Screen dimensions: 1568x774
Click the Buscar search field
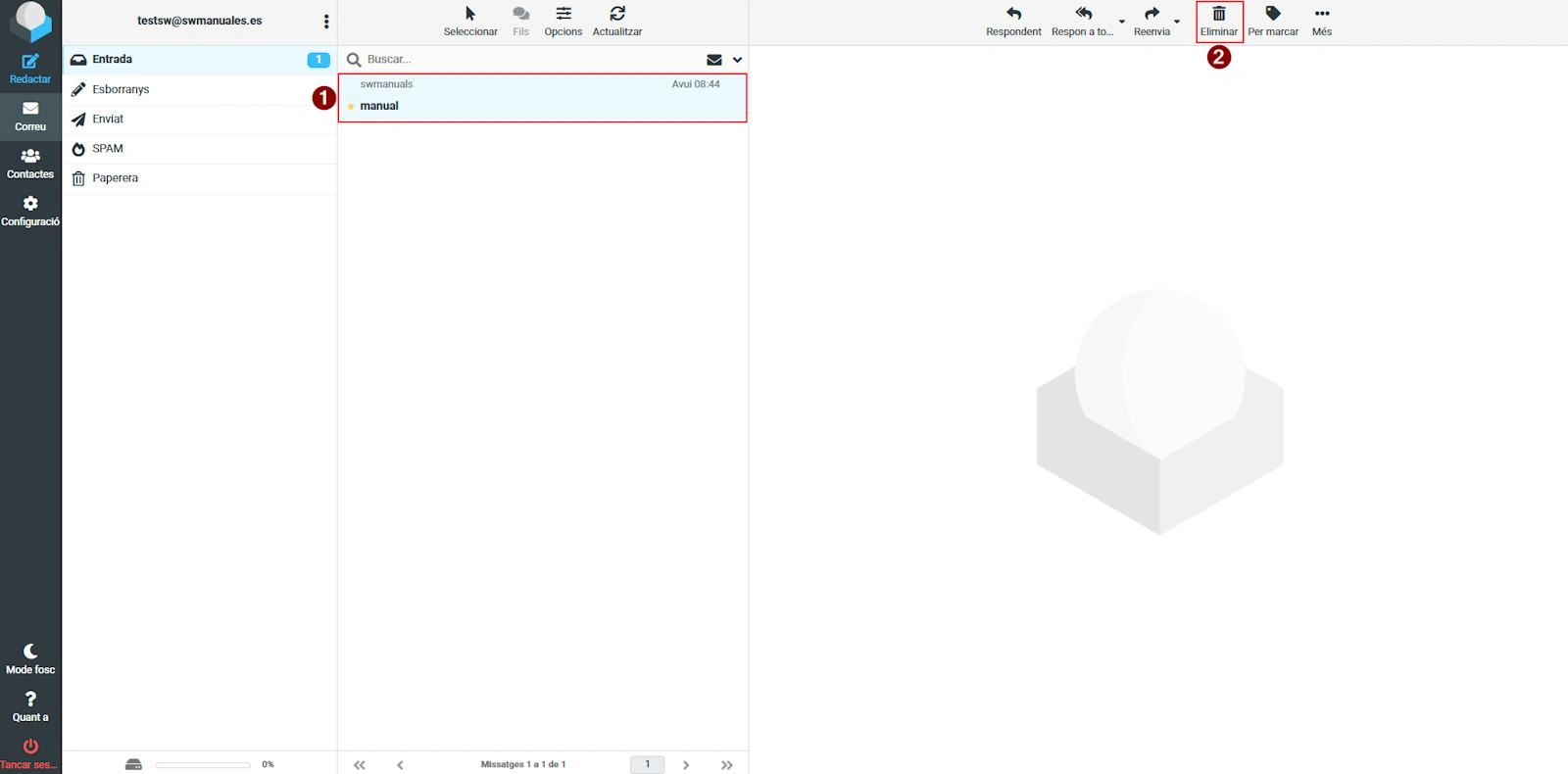click(529, 60)
